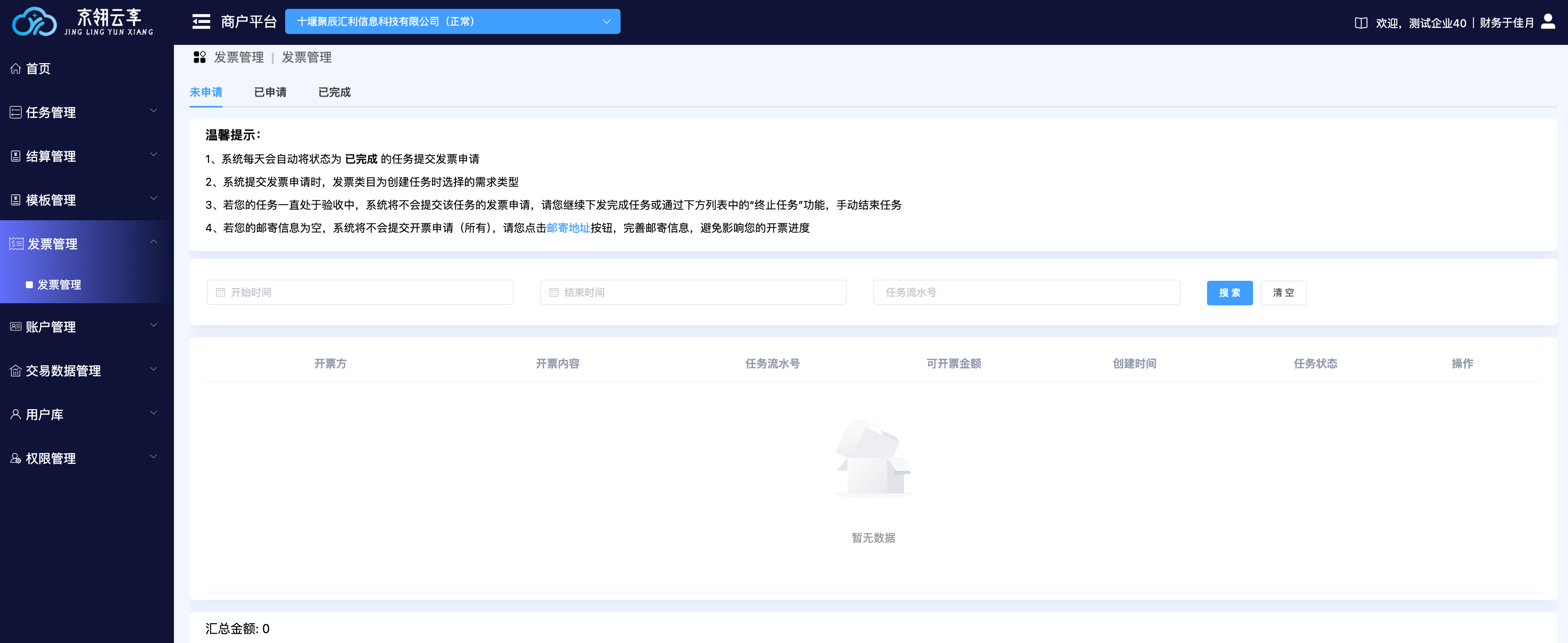
Task: Click the home icon beside 首页
Action: point(16,69)
